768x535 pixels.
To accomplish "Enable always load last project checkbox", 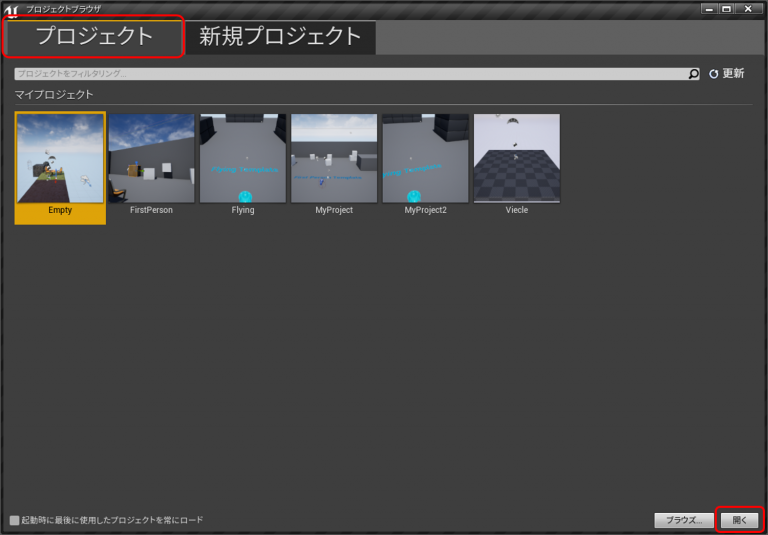I will coord(14,520).
